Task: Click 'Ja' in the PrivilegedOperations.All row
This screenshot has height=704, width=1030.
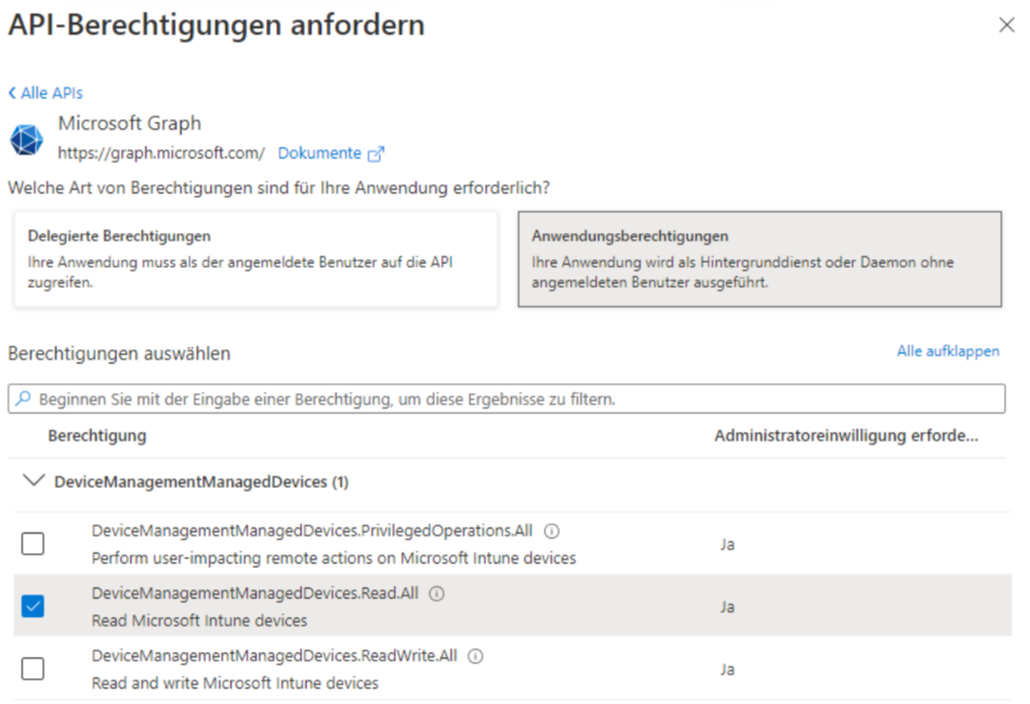Action: [727, 544]
